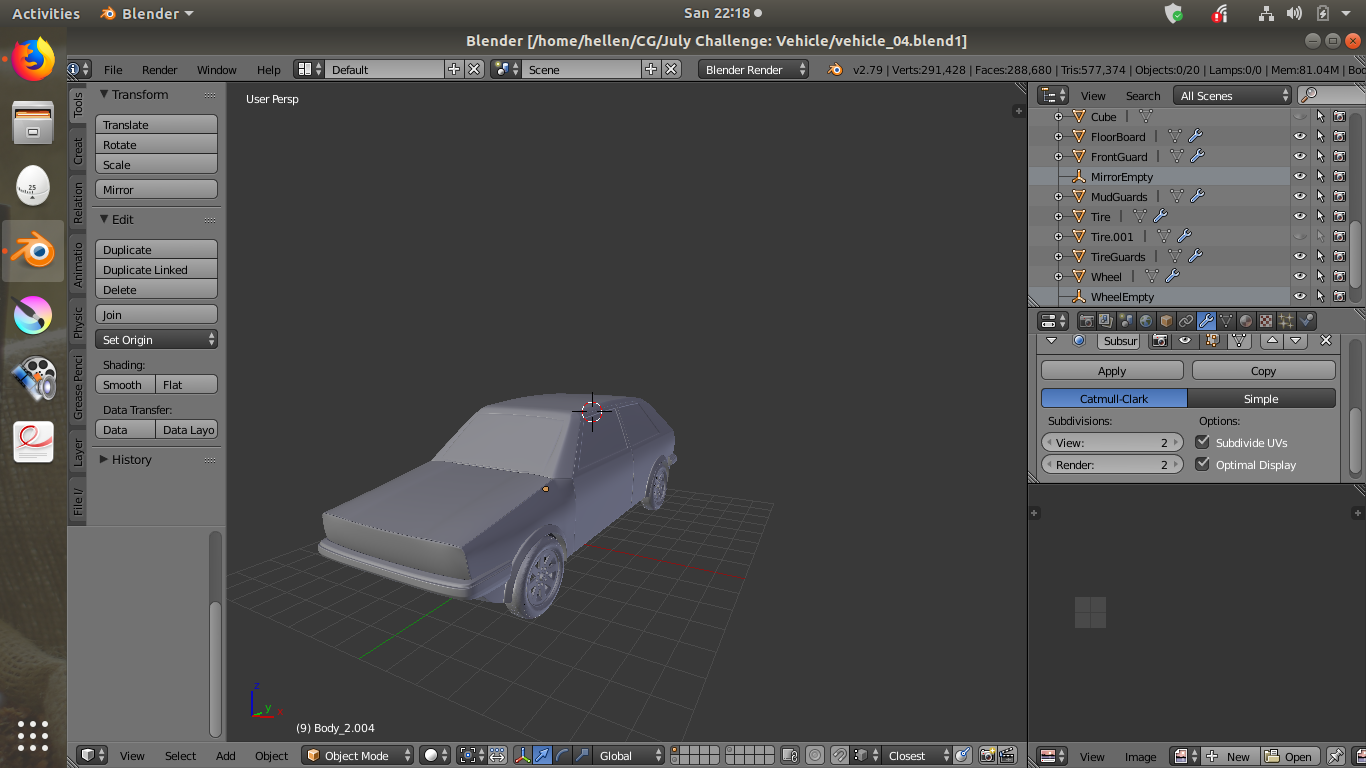Click the FloorBoard wrench modifier icon
1366x768 pixels.
[1196, 136]
